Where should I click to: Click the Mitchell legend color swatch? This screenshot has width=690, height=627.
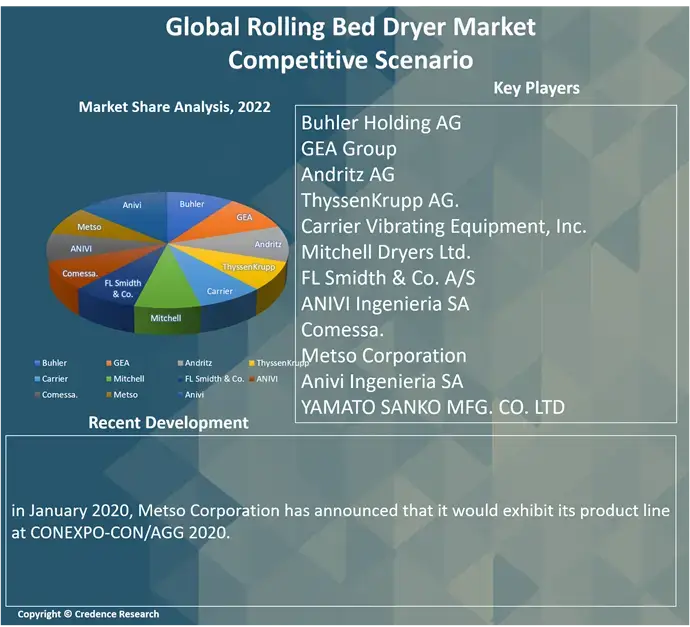point(107,379)
